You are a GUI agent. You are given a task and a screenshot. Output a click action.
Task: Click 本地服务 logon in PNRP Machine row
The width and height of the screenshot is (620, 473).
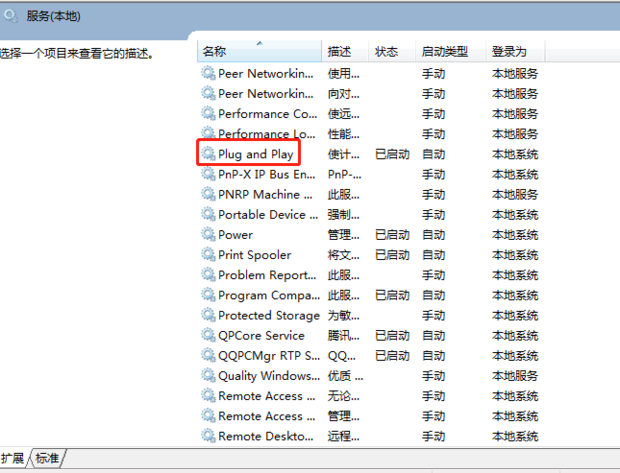coord(515,194)
